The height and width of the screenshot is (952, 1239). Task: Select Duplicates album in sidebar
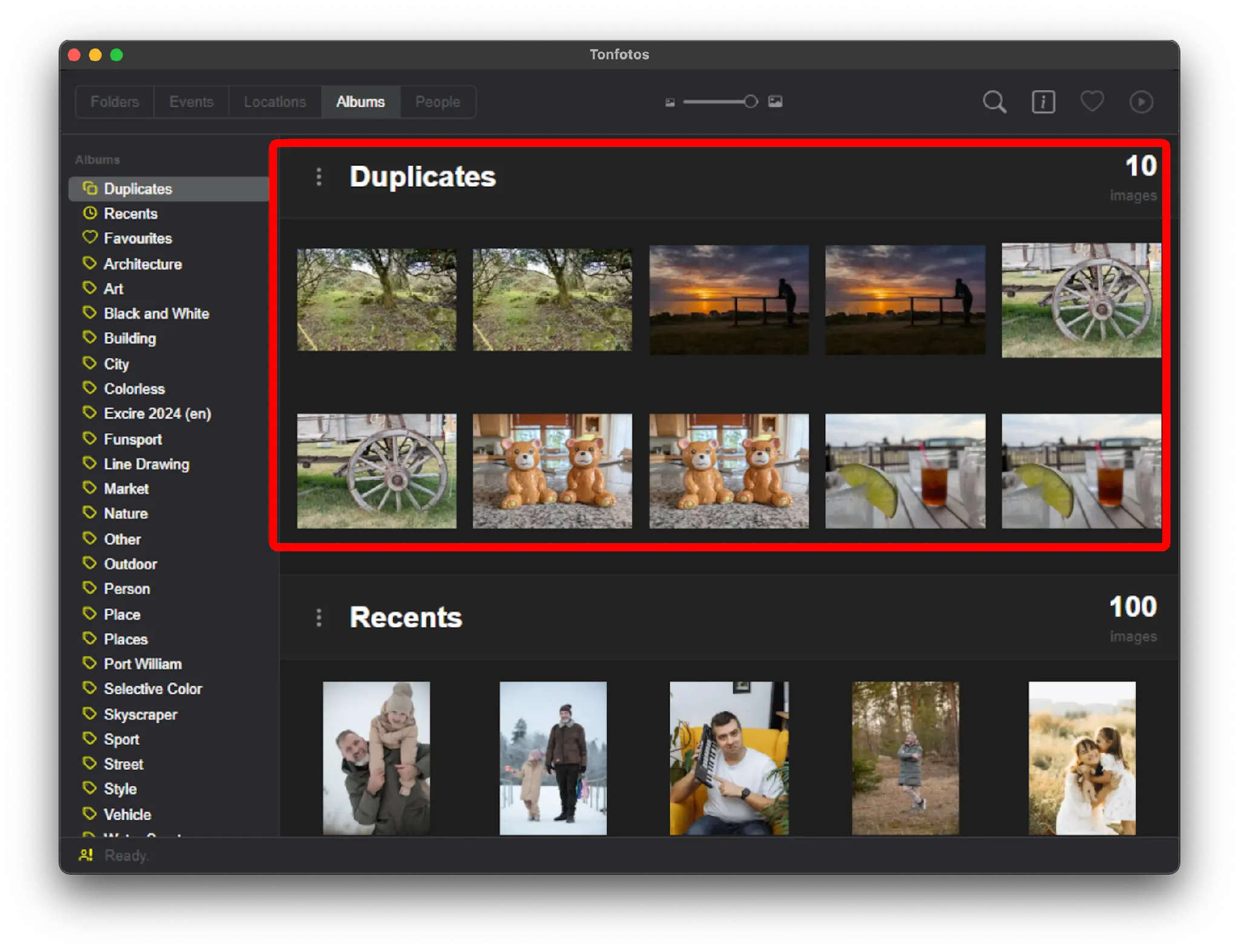(169, 189)
